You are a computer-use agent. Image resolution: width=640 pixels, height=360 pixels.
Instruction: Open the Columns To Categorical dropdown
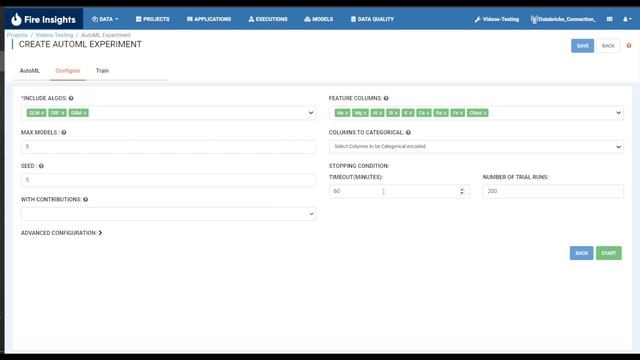pos(476,147)
